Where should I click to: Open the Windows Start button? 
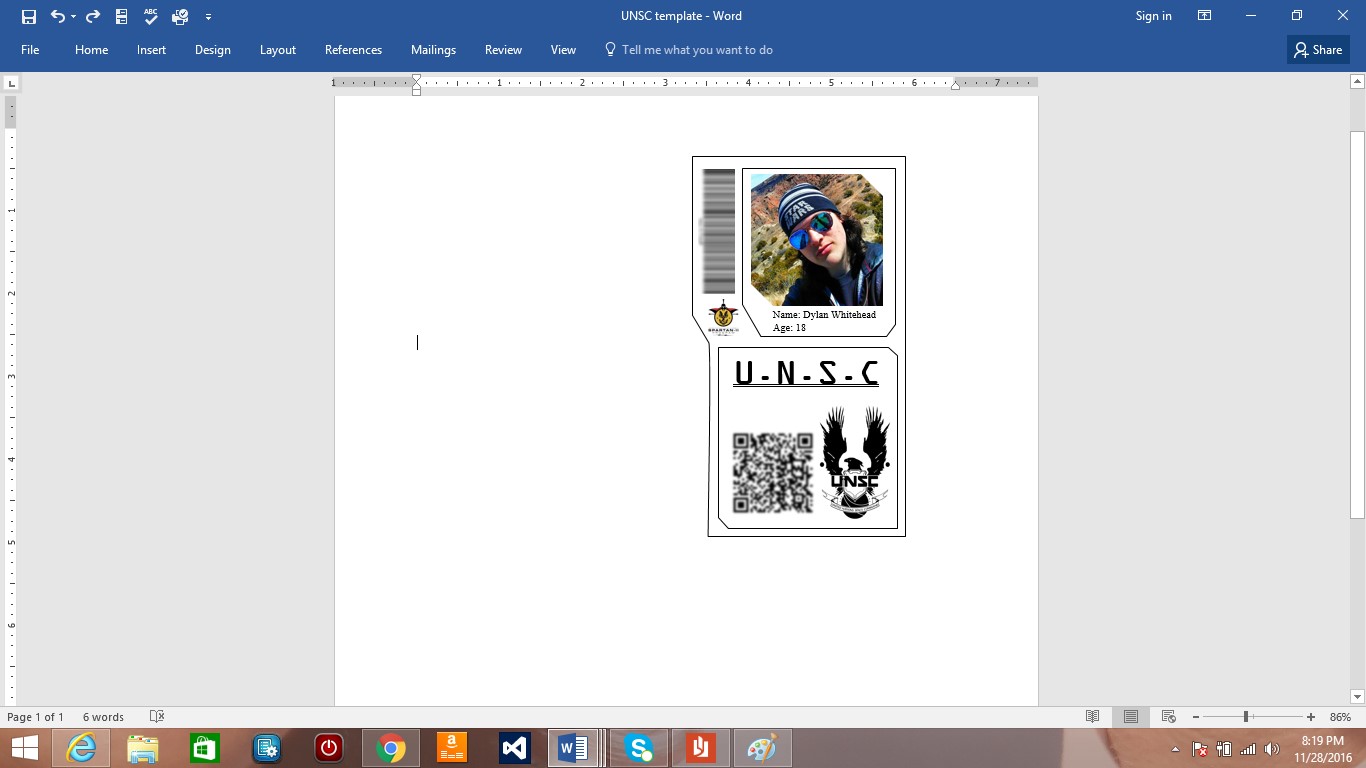[24, 748]
